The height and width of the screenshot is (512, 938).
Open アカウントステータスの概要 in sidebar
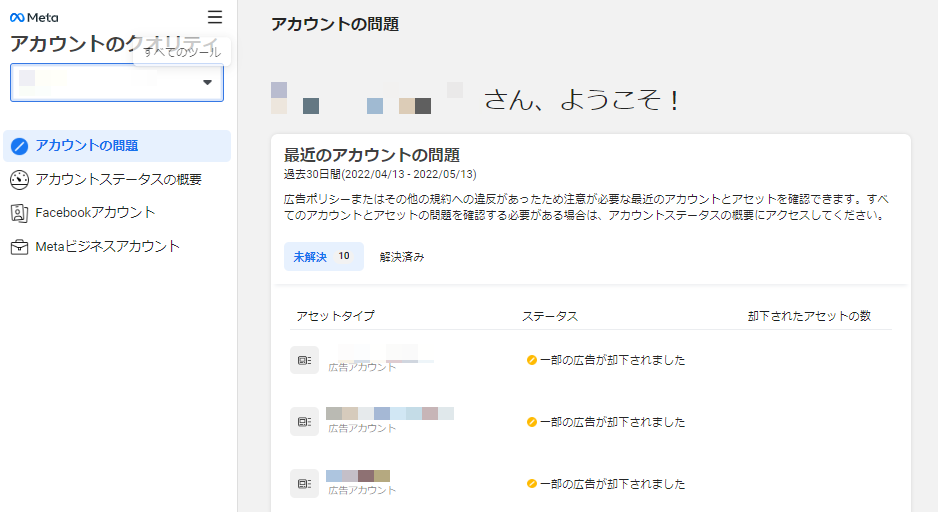pyautogui.click(x=118, y=180)
